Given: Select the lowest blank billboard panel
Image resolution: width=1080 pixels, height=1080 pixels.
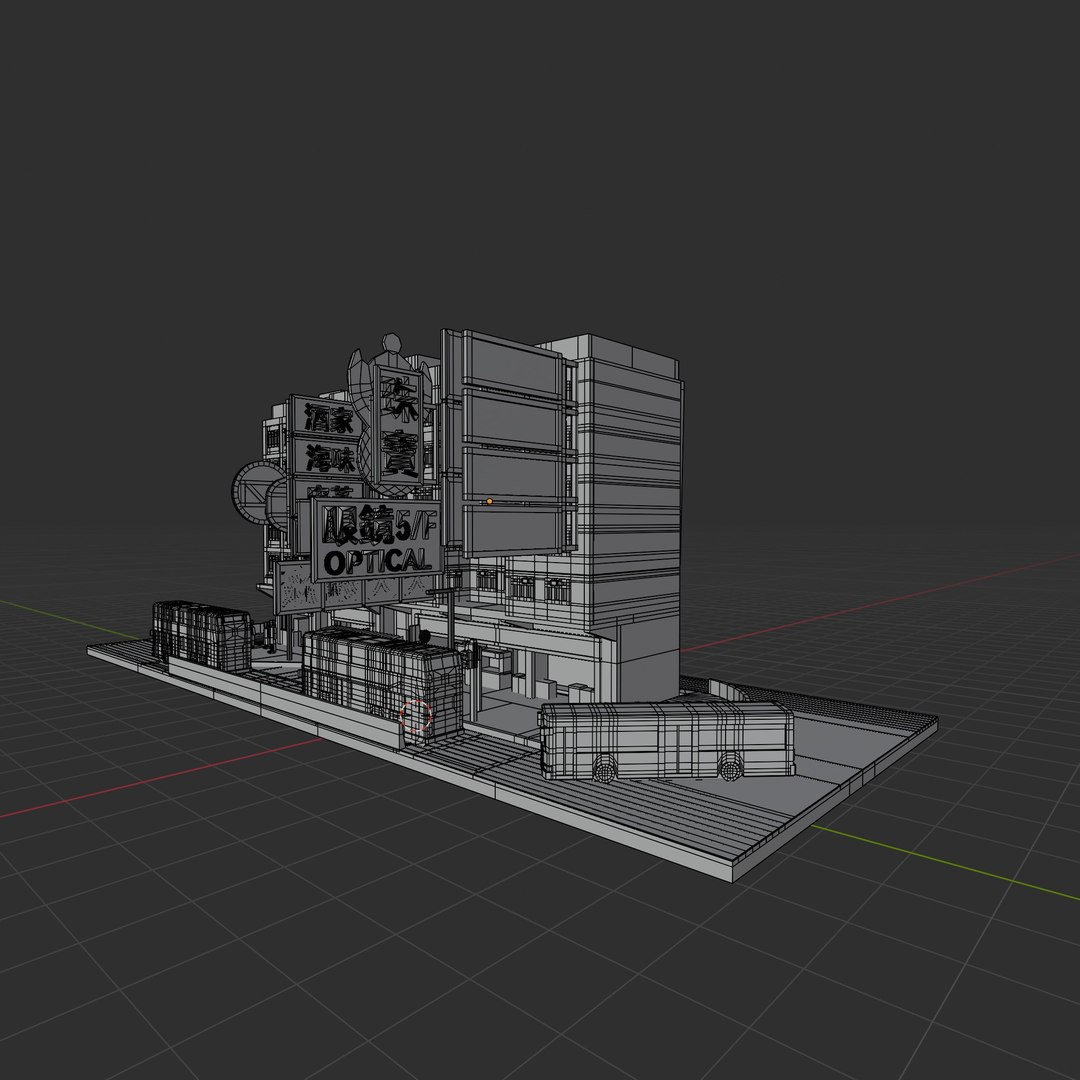Looking at the screenshot, I should click(x=515, y=532).
